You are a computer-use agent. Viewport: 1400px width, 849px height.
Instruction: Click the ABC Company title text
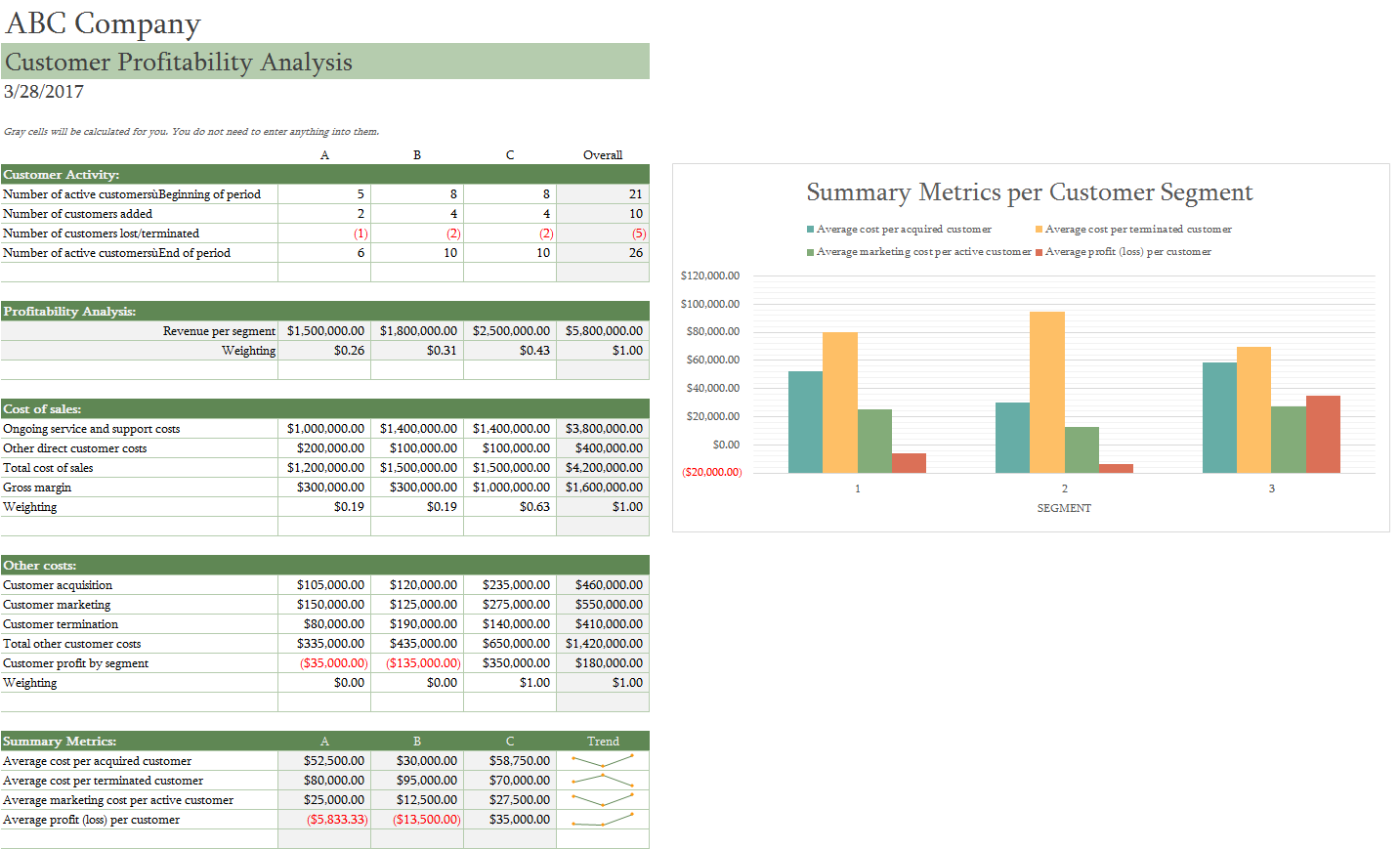(x=104, y=22)
